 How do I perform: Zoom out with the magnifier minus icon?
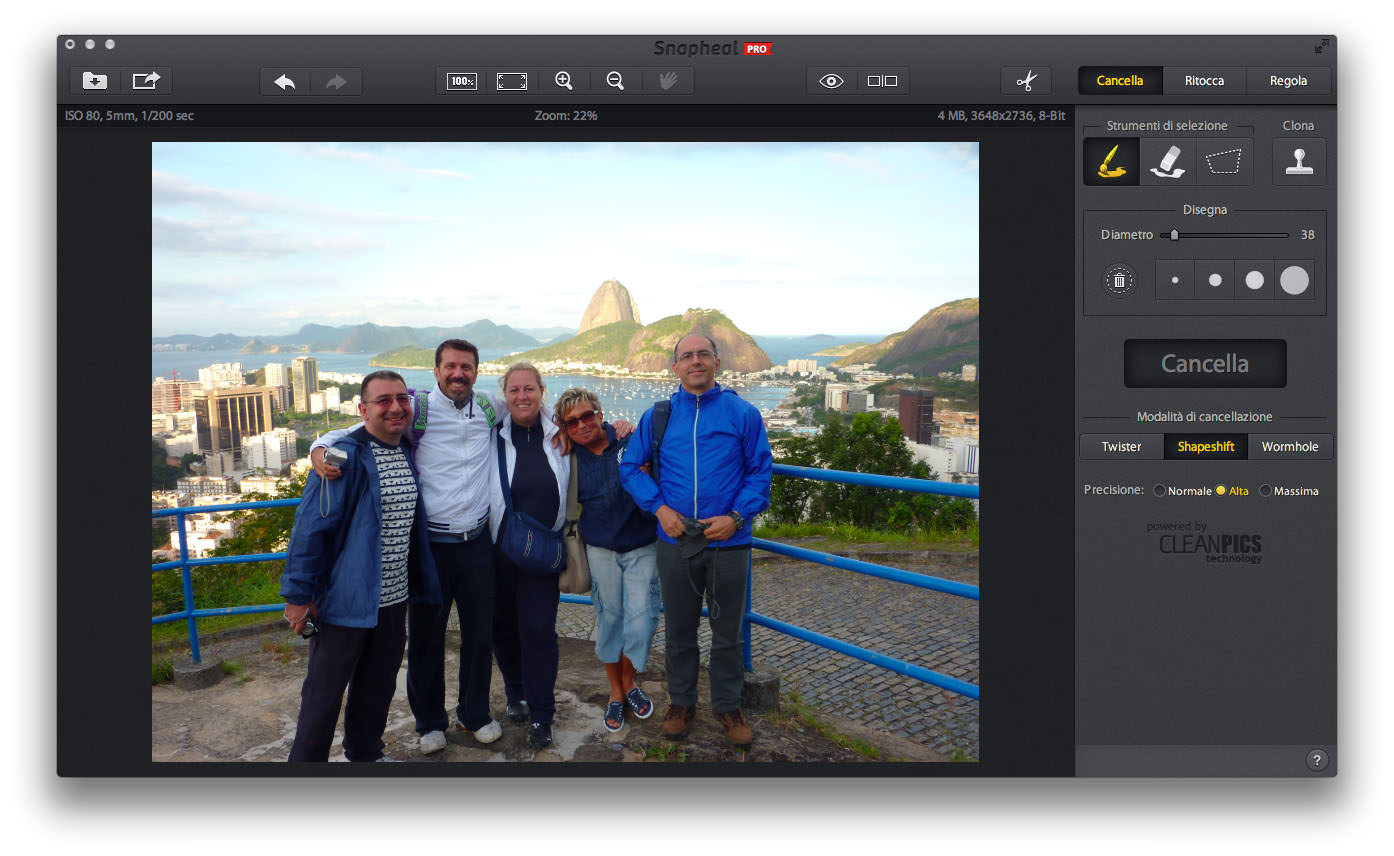(616, 81)
